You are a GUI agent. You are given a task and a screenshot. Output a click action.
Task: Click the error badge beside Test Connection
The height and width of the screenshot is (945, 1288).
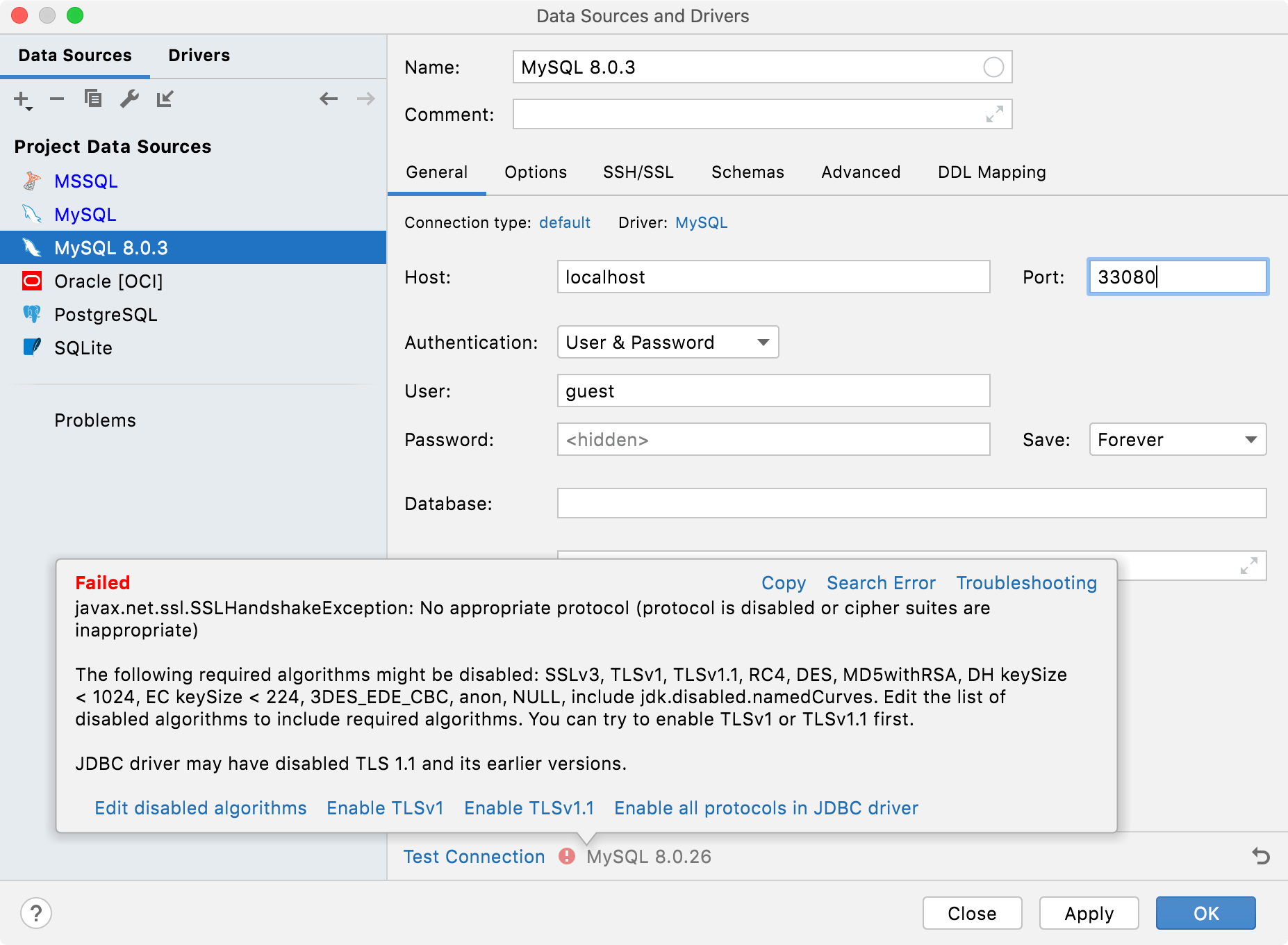[567, 857]
